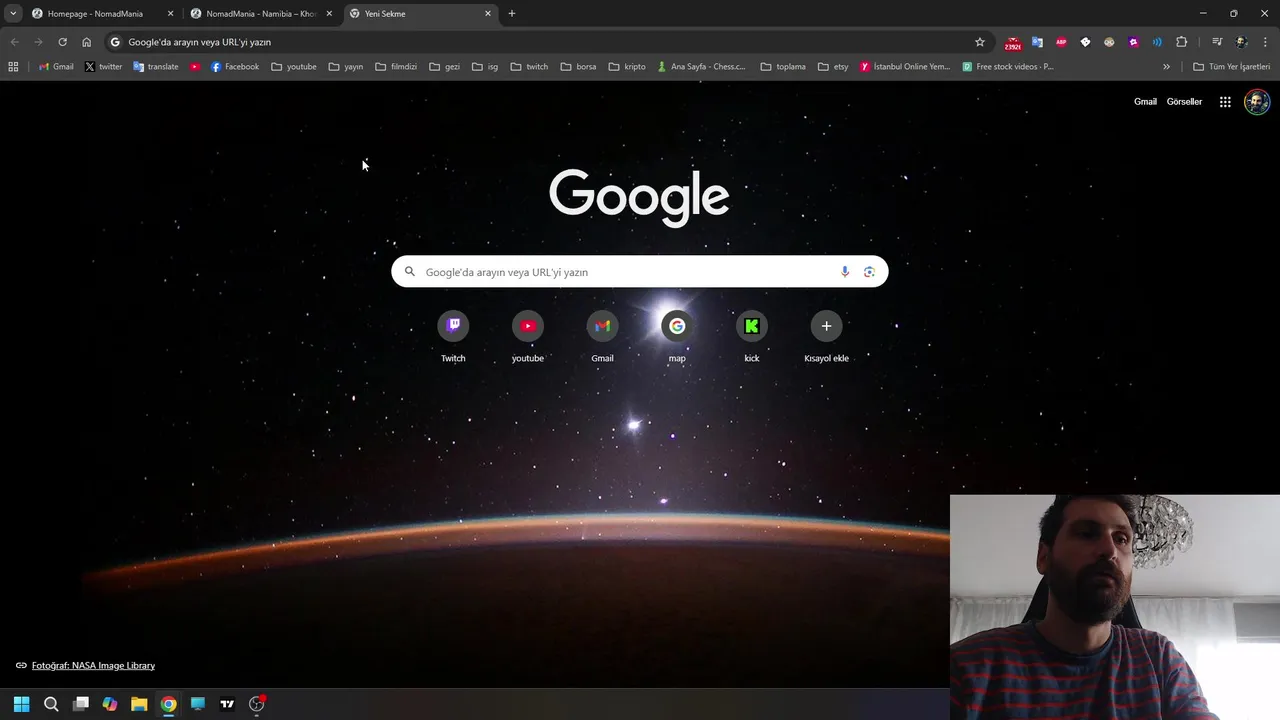Open the Google apps grid
Screen dimensions: 1280x720
point(1225,102)
